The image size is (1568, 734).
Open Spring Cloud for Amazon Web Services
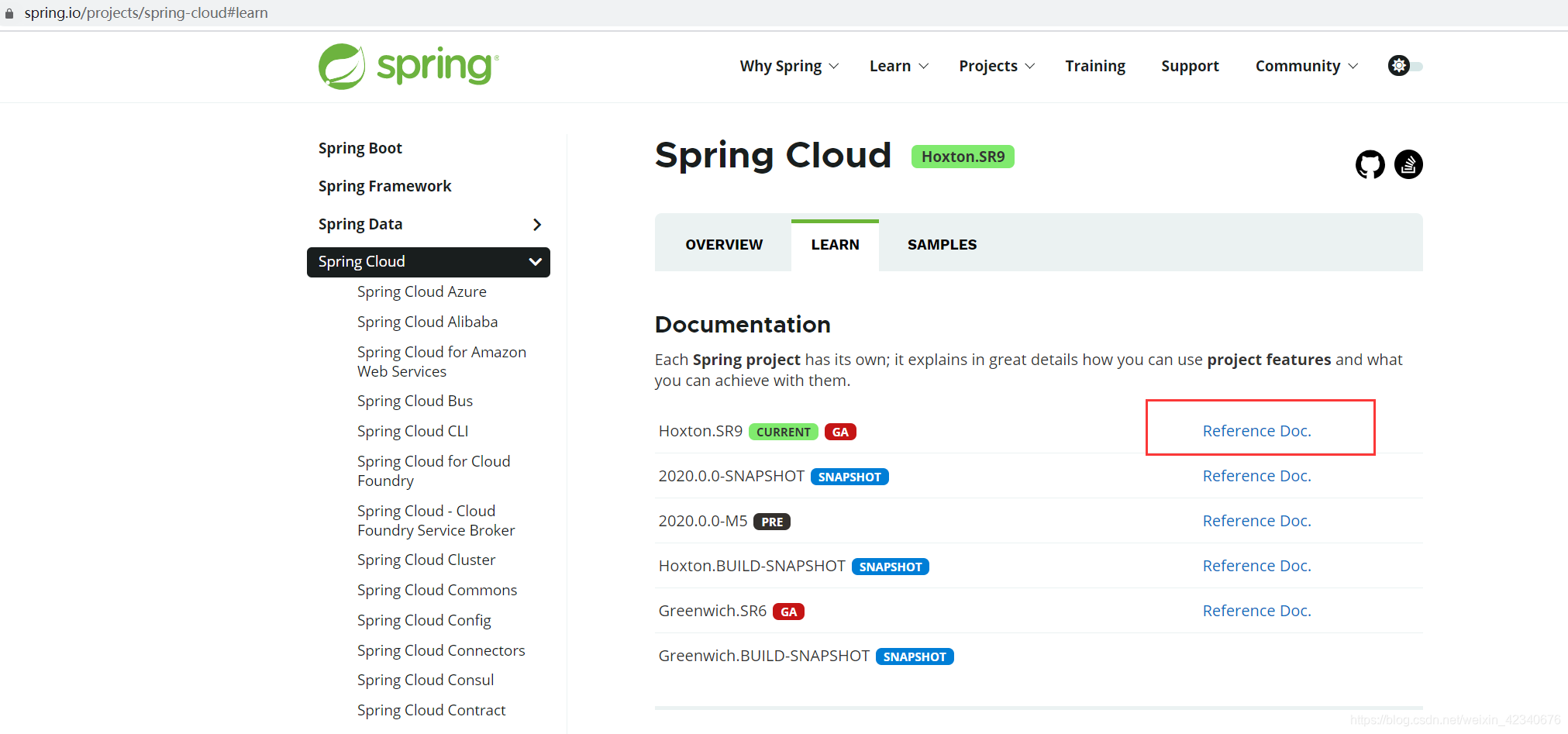pyautogui.click(x=442, y=362)
